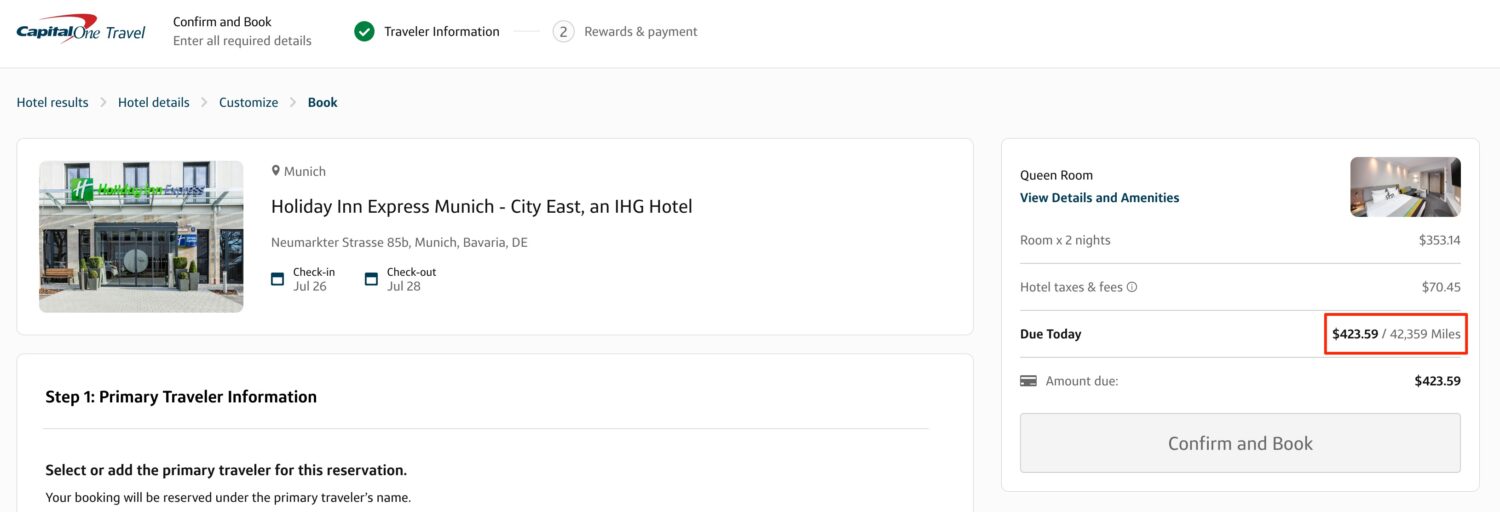1500x512 pixels.
Task: Select the Rewards & payment step
Action: [x=641, y=32]
